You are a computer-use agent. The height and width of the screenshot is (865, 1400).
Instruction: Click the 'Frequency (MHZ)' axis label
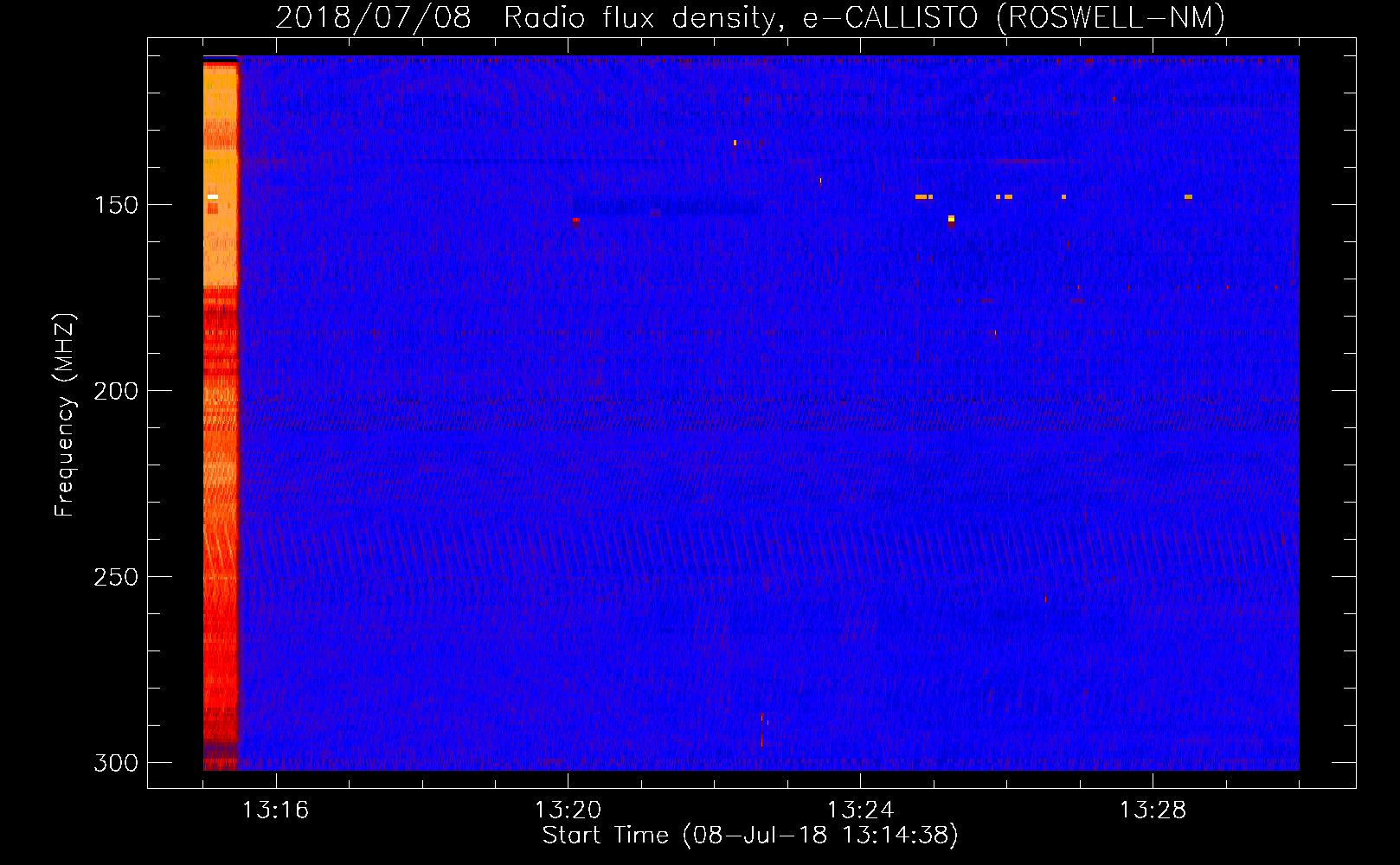65,414
